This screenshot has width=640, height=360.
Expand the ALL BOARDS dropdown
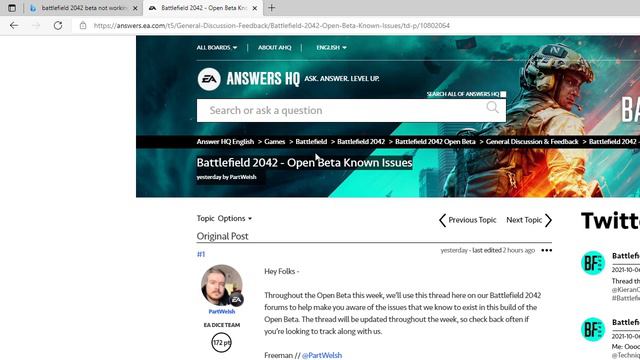pos(217,47)
